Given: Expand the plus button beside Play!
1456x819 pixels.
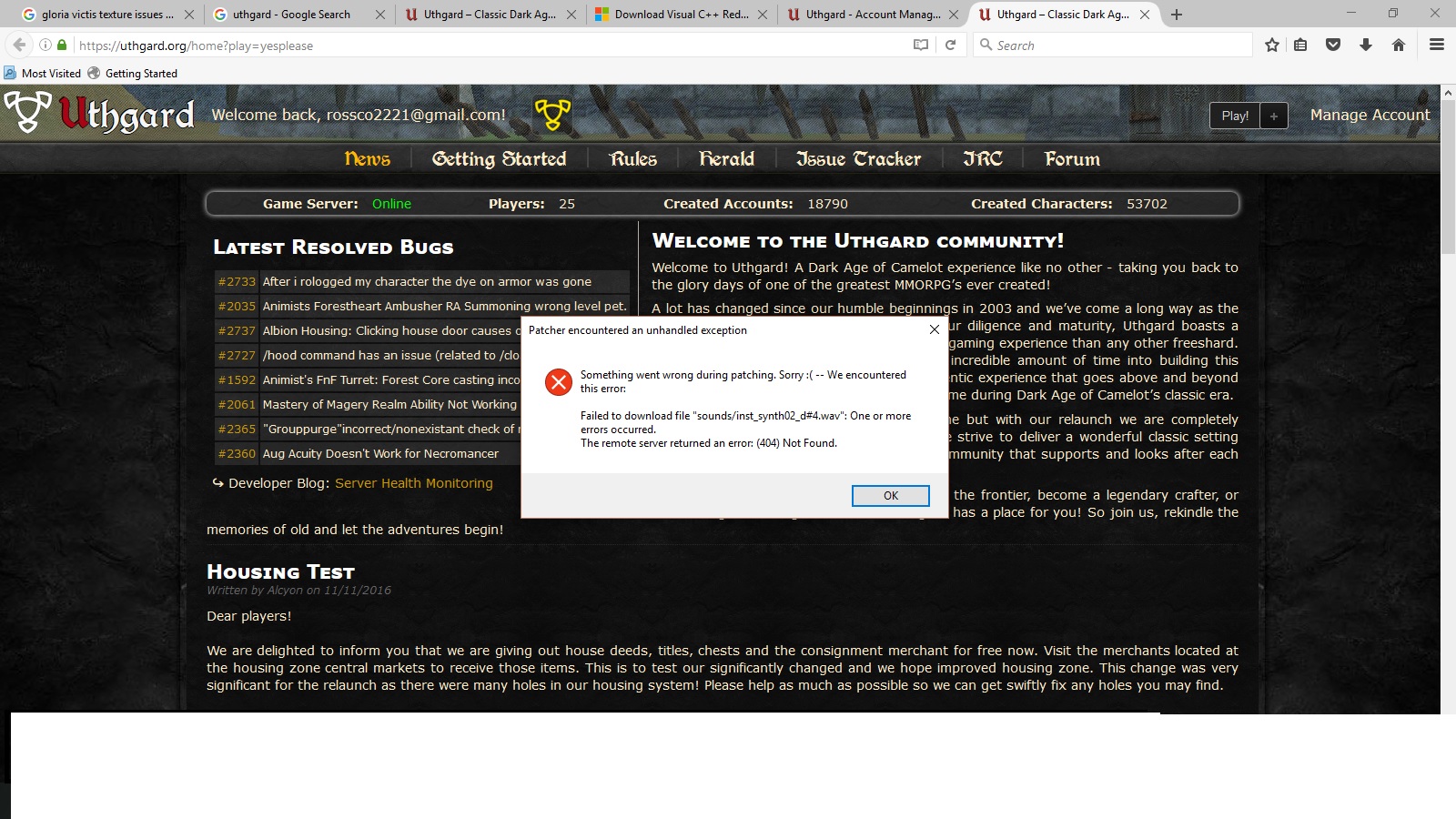Looking at the screenshot, I should click(1274, 116).
